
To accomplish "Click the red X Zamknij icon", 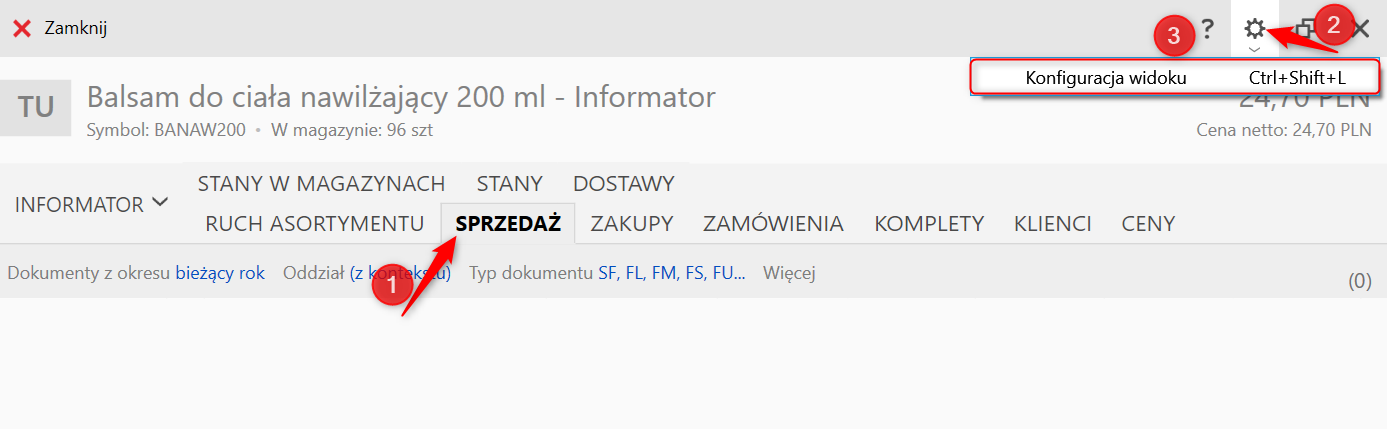I will click(x=22, y=28).
